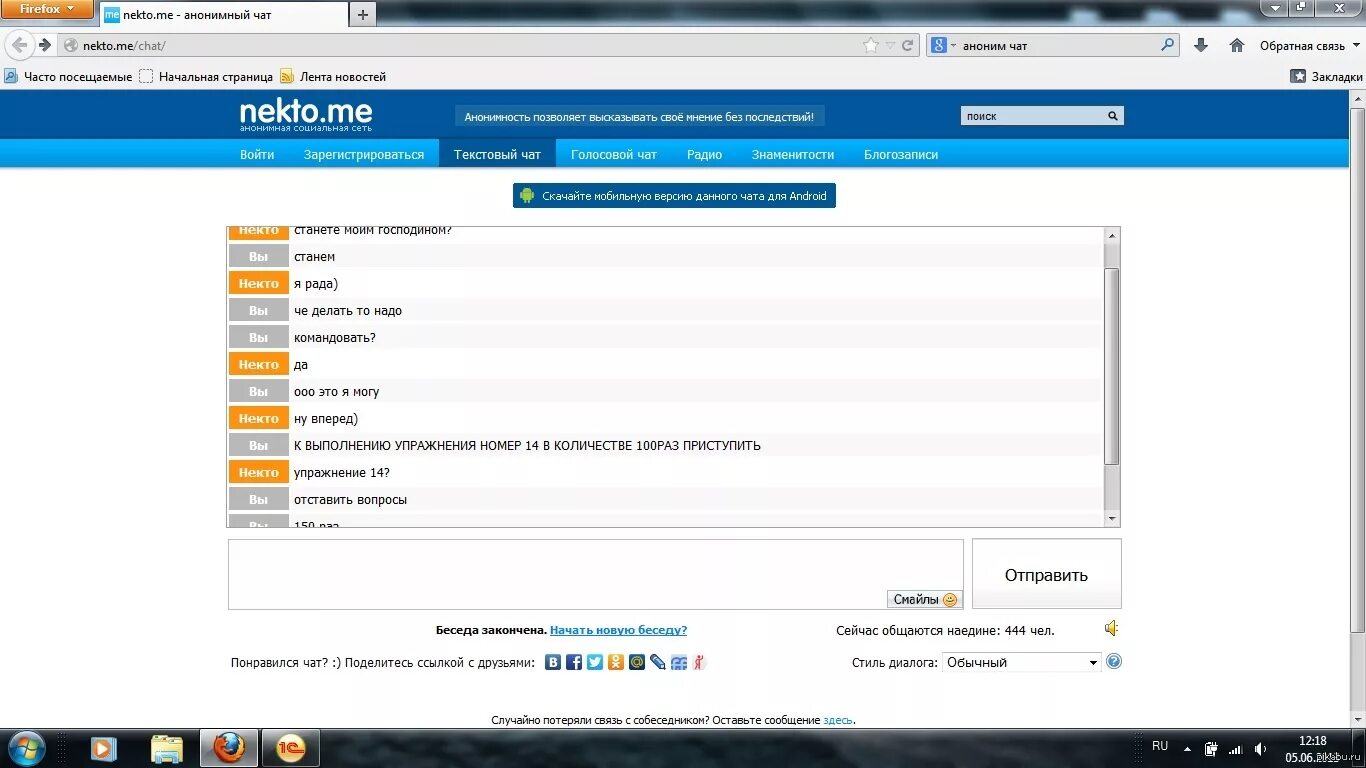Share chat link via Twitter icon

[x=595, y=662]
